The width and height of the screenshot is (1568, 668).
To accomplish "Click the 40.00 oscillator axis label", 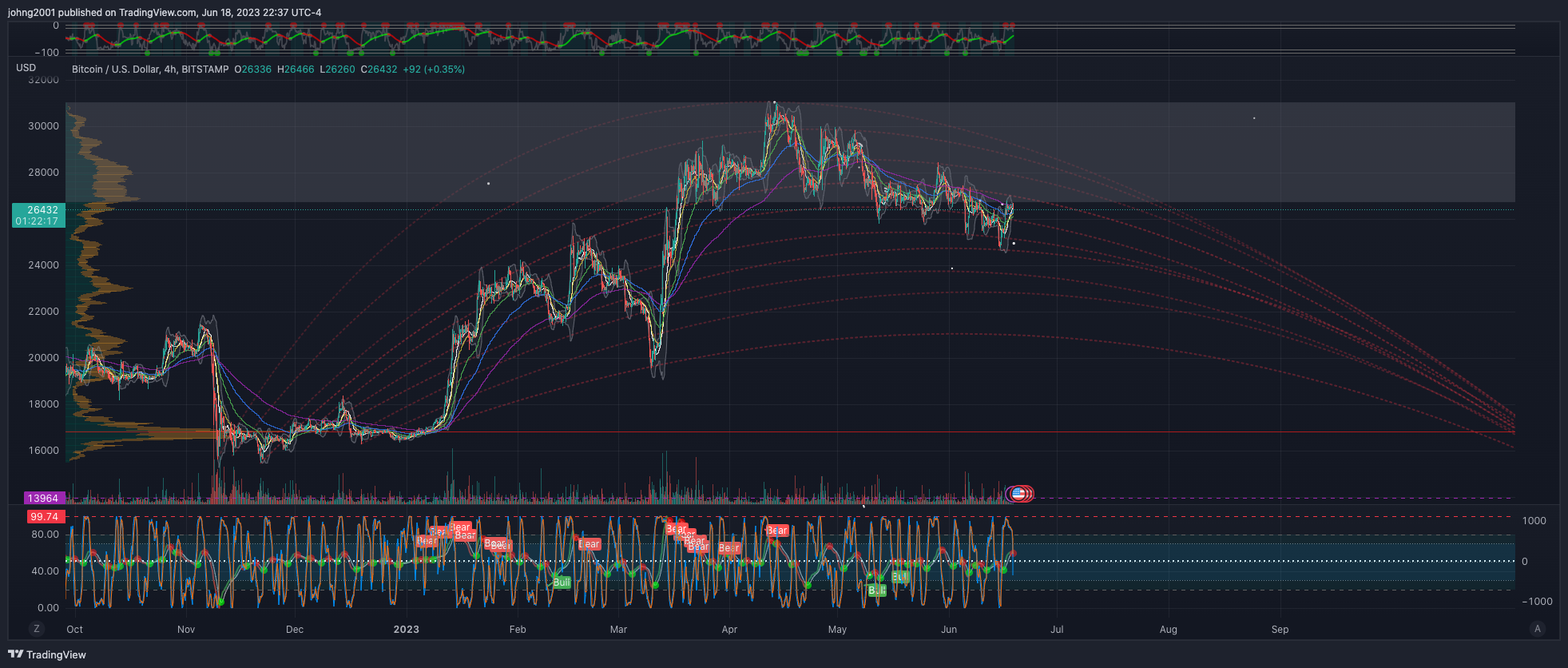I will [46, 571].
